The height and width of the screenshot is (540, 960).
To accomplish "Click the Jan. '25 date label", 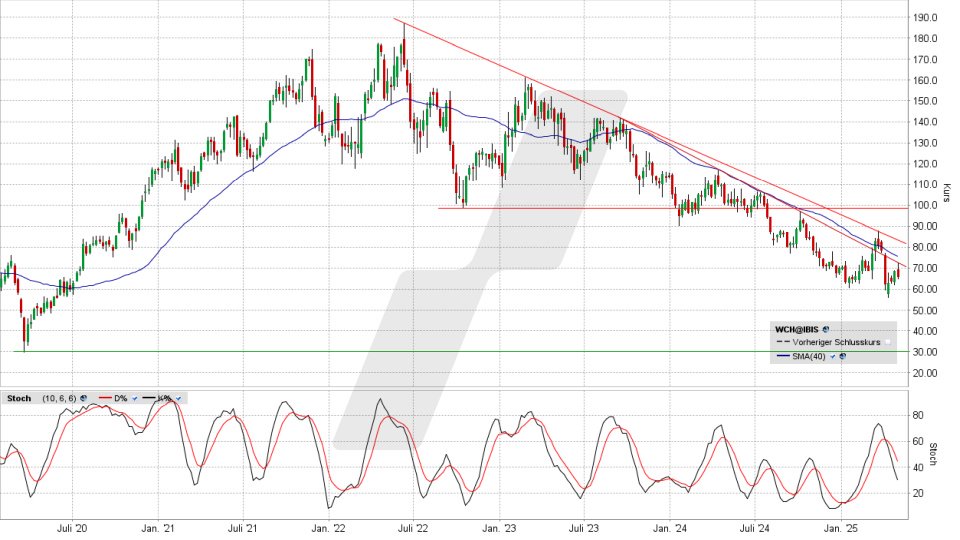I will click(841, 528).
